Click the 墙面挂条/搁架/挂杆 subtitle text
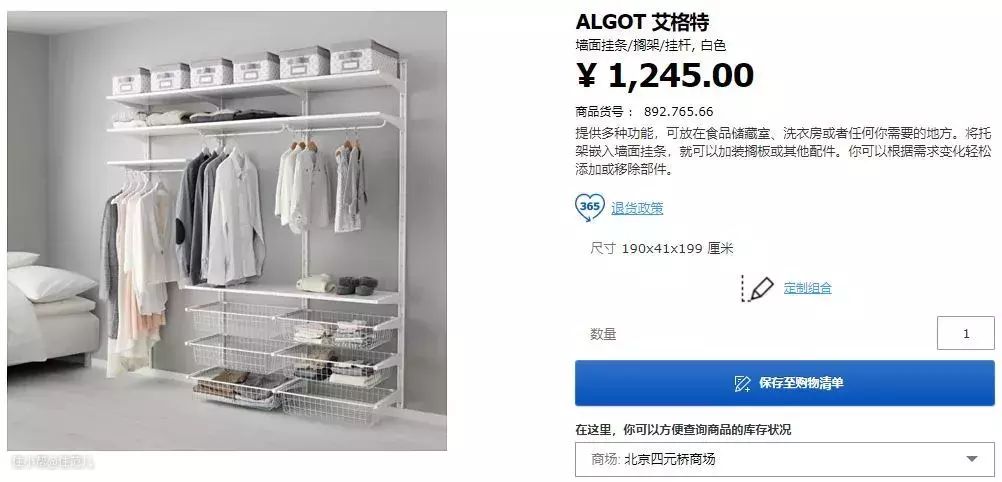The height and width of the screenshot is (482, 1002). [x=635, y=45]
